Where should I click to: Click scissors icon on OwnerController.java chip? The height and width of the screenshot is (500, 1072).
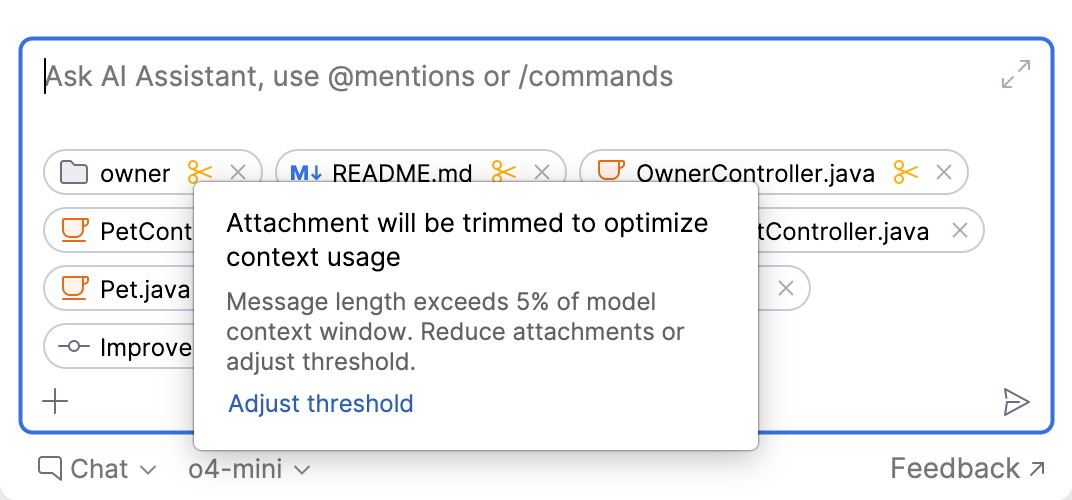906,172
